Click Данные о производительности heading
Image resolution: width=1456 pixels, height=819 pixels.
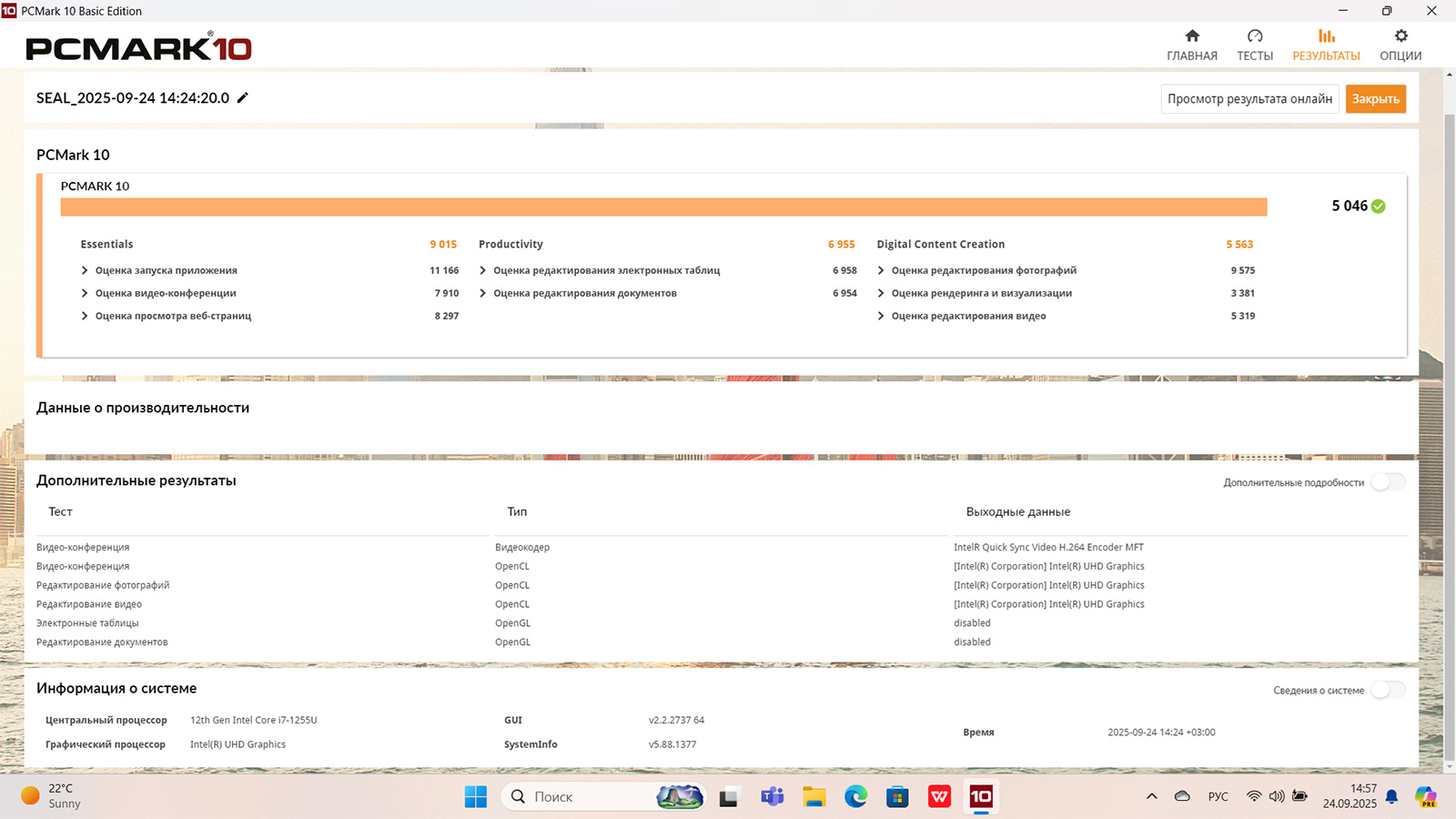(143, 408)
